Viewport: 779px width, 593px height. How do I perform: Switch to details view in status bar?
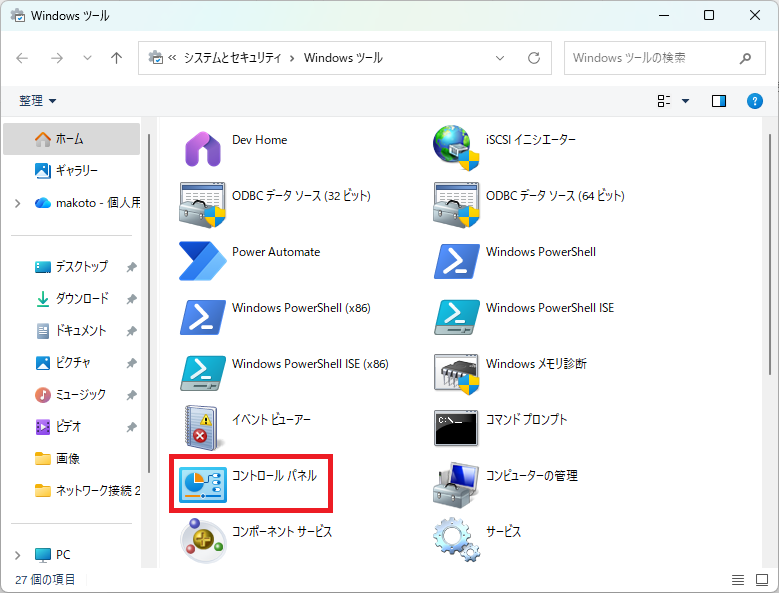pyautogui.click(x=737, y=580)
